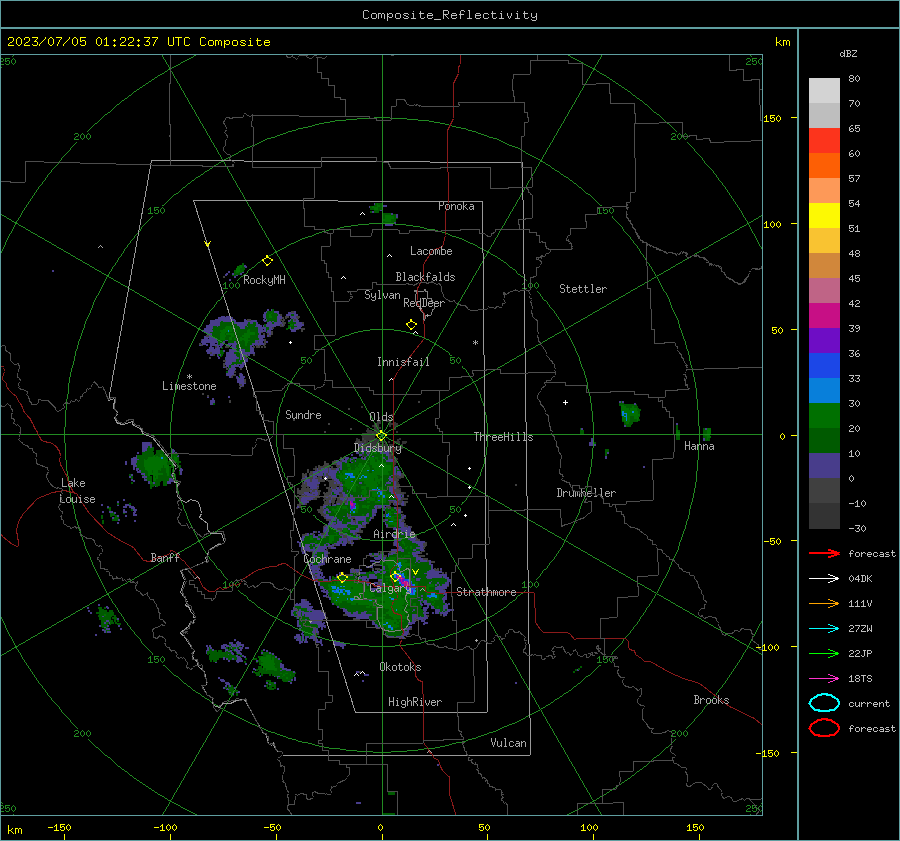Click the Strathmore city label
900x841 pixels.
486,592
